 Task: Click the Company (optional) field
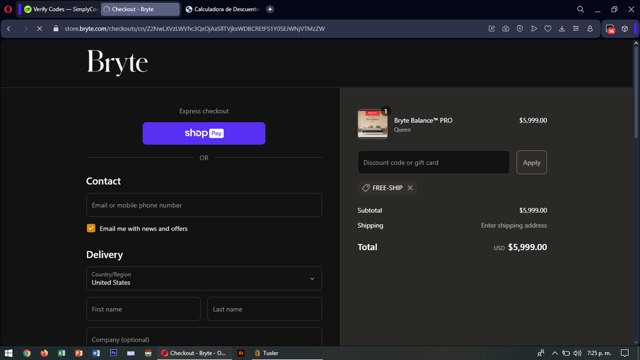(204, 337)
